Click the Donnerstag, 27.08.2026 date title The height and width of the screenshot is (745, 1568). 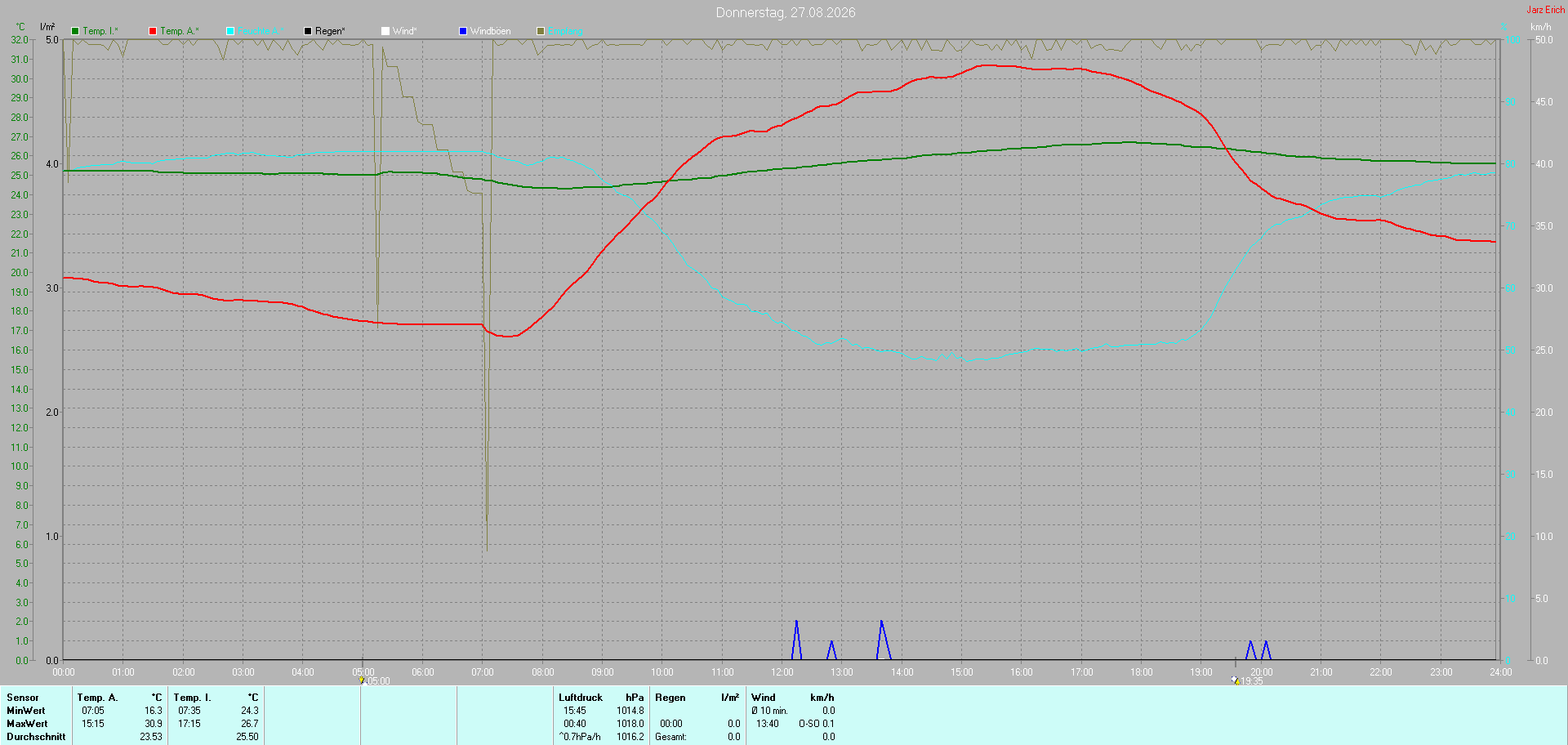786,12
